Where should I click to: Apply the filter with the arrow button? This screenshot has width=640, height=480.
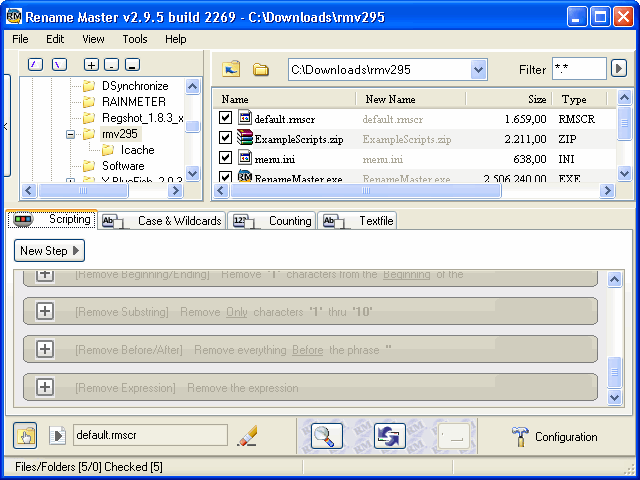[x=619, y=68]
